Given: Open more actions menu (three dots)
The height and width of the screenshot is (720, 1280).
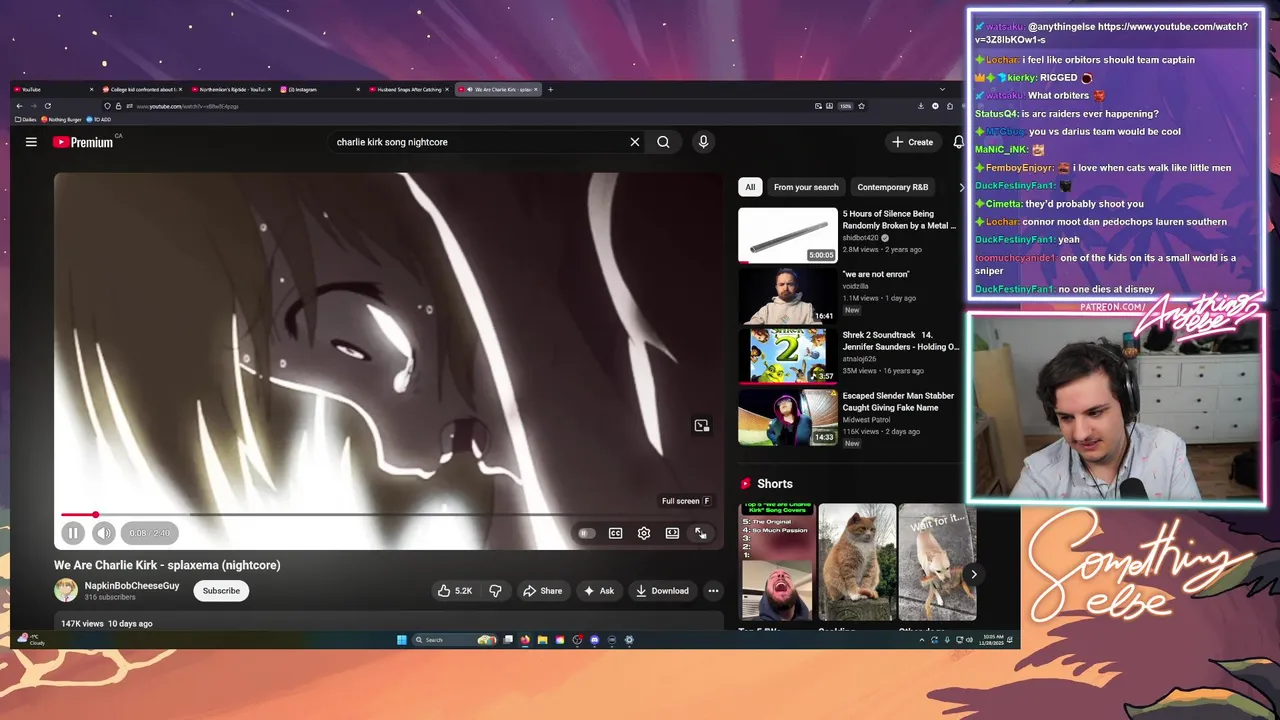Looking at the screenshot, I should point(713,591).
